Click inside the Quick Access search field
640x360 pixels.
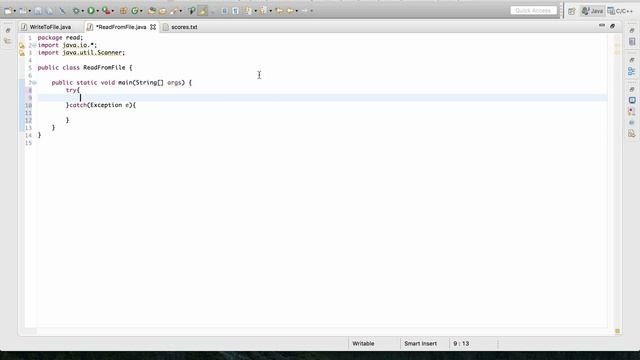click(x=533, y=11)
